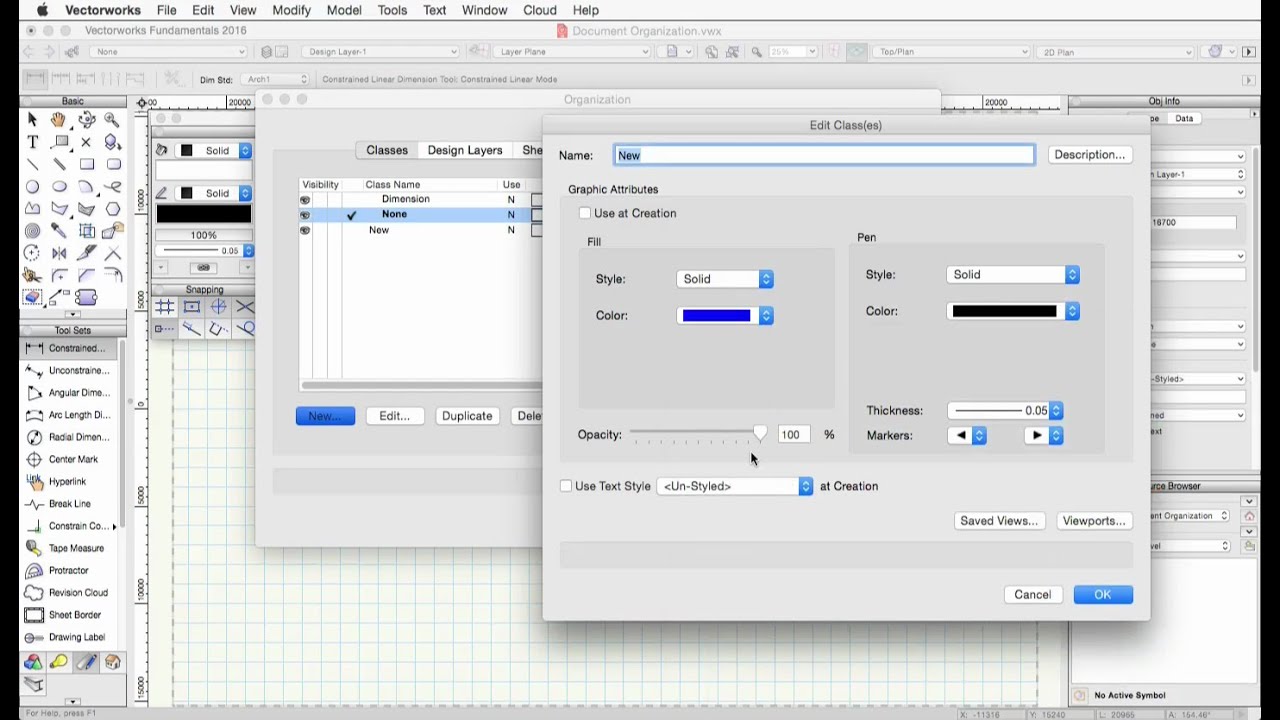Select the Flyover tool
This screenshot has height=720, width=1280.
click(x=86, y=119)
